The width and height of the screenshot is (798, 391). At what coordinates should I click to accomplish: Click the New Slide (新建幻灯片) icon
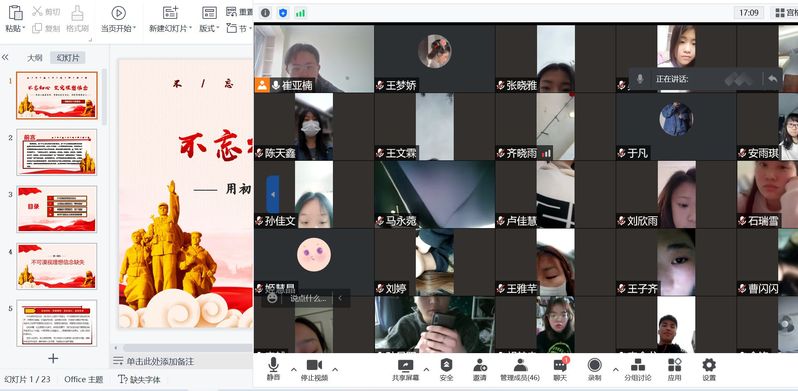[x=170, y=13]
